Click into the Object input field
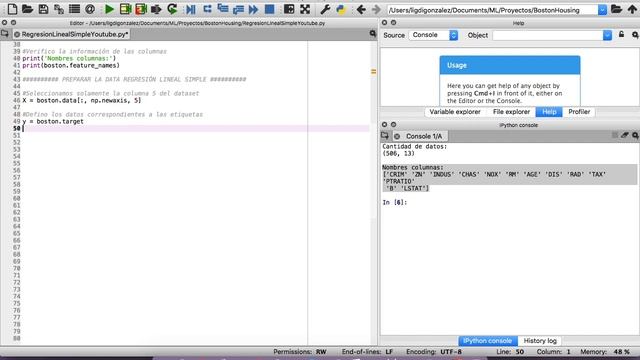The height and width of the screenshot is (360, 640). tap(548, 36)
